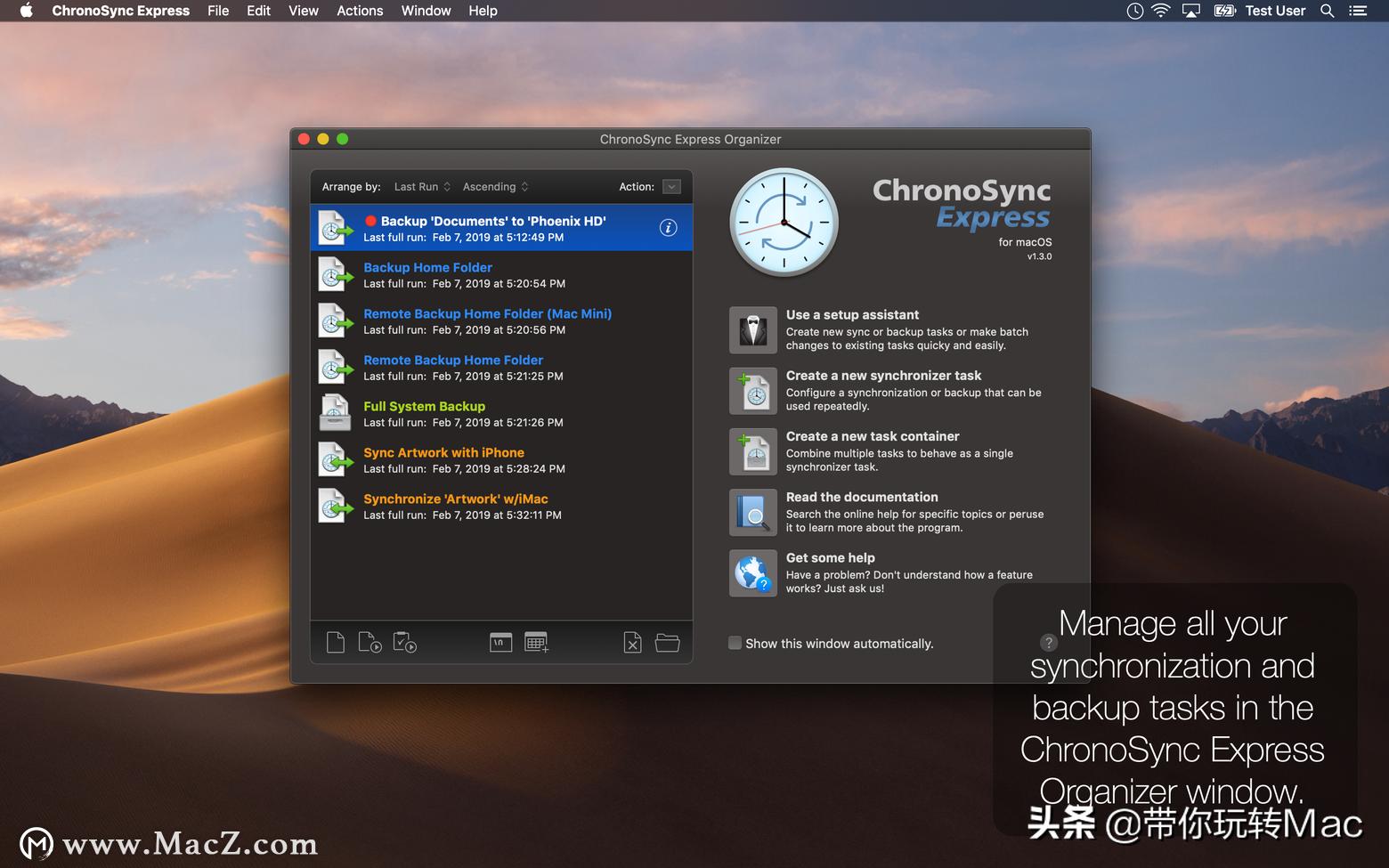Click the Remote Backup Home Folder (Mac Mini) task icon
The height and width of the screenshot is (868, 1389).
click(x=335, y=320)
